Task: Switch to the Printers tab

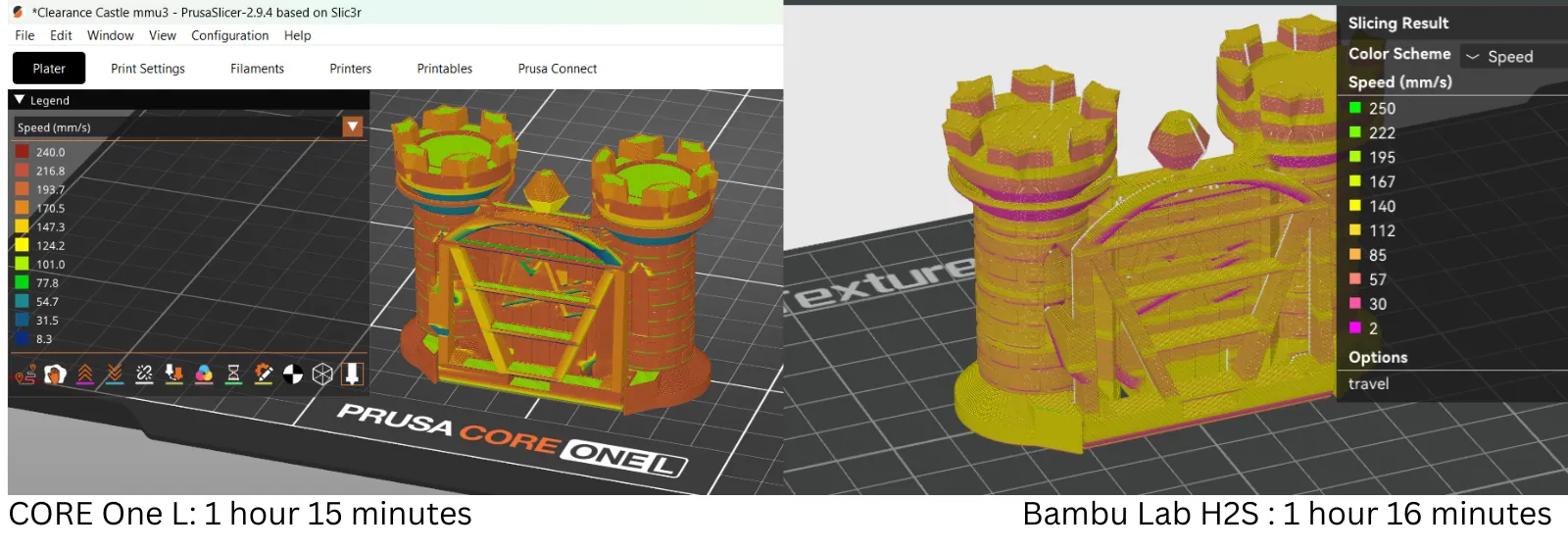Action: click(351, 69)
